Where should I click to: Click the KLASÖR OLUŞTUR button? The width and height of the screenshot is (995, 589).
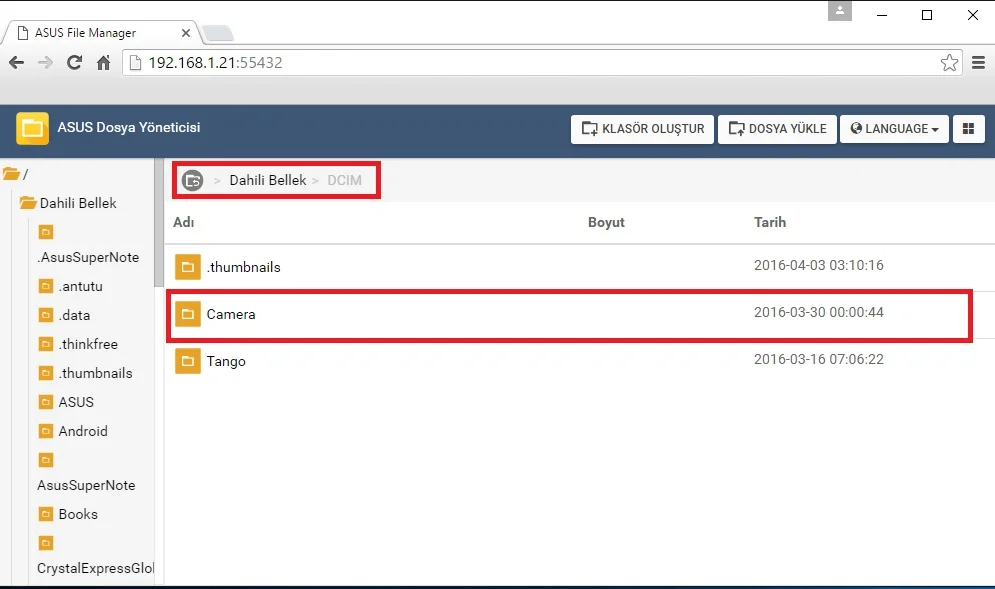(643, 129)
